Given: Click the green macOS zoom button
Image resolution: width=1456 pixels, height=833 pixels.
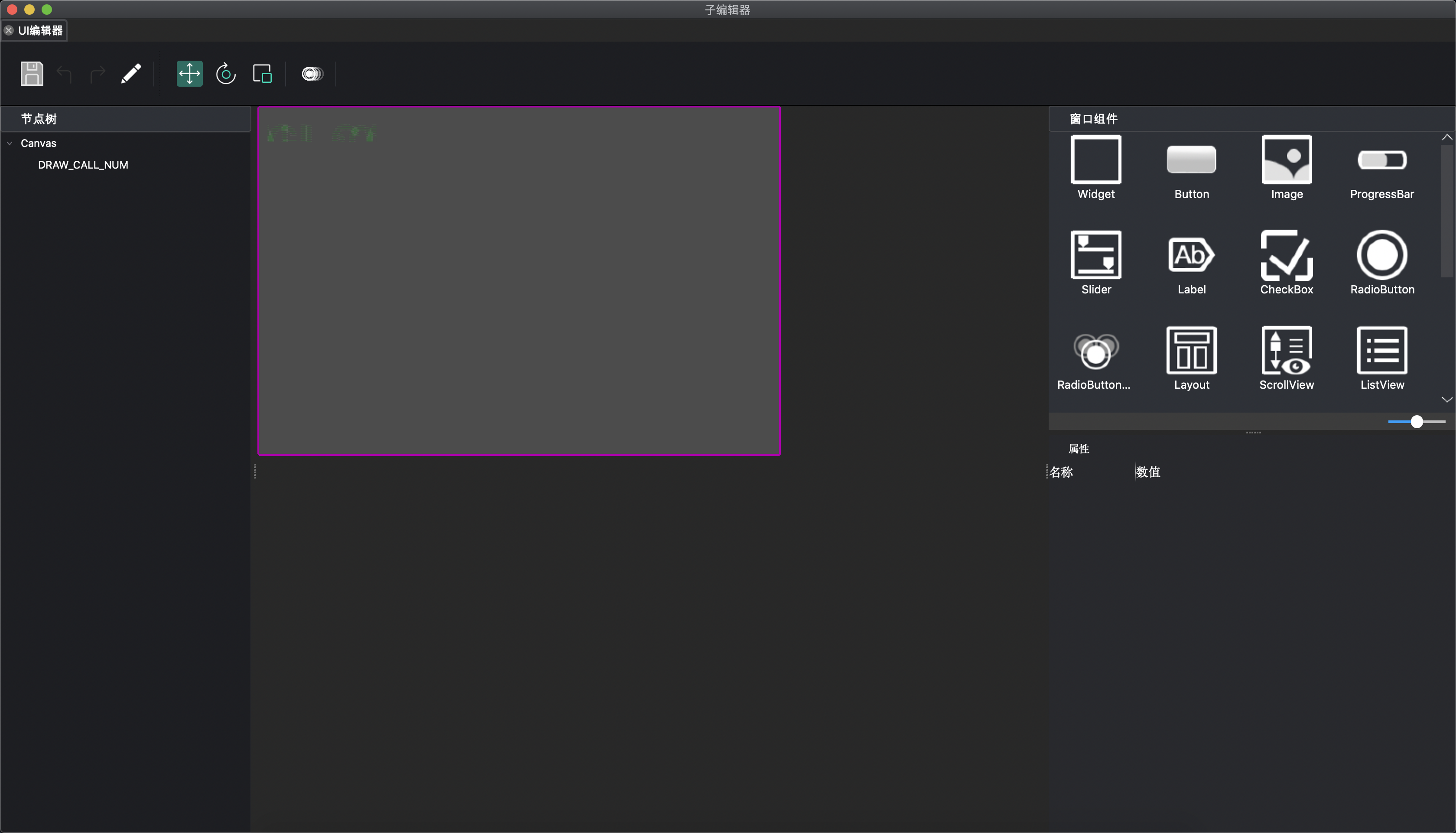Looking at the screenshot, I should click(47, 10).
